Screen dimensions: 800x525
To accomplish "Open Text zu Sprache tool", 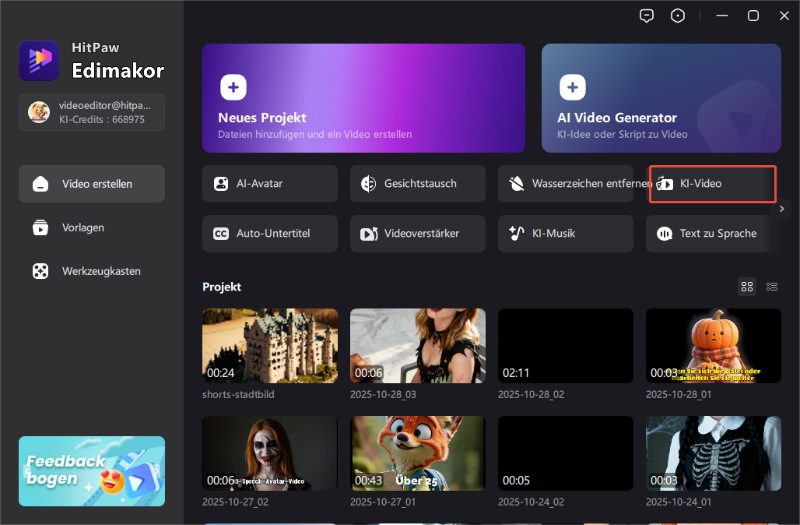I will click(x=712, y=233).
